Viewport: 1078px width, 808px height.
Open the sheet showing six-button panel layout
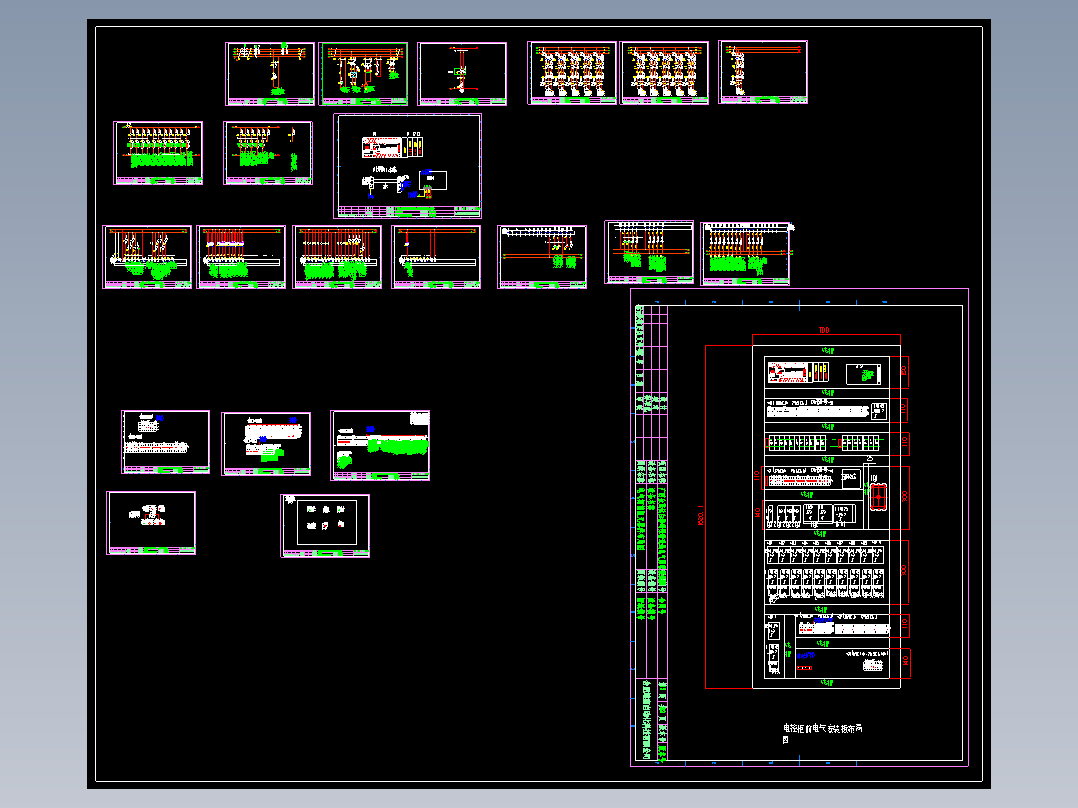(x=325, y=525)
